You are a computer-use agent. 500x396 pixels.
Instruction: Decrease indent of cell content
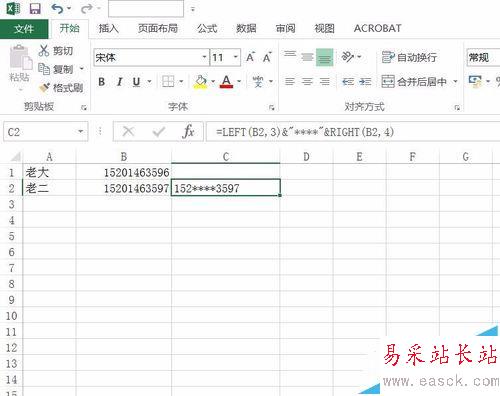pos(348,81)
